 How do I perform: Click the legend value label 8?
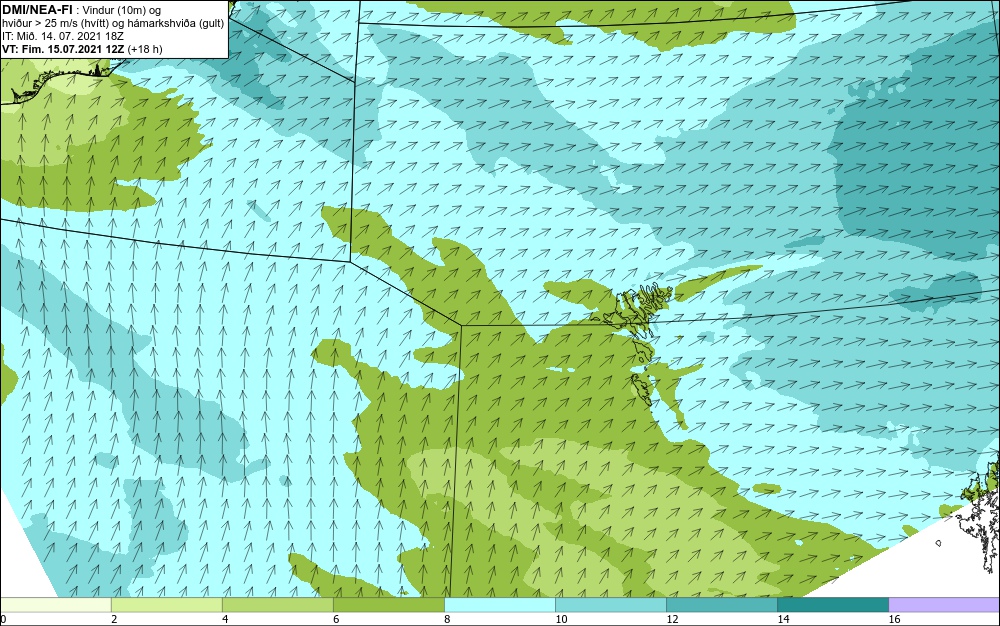pos(447,619)
